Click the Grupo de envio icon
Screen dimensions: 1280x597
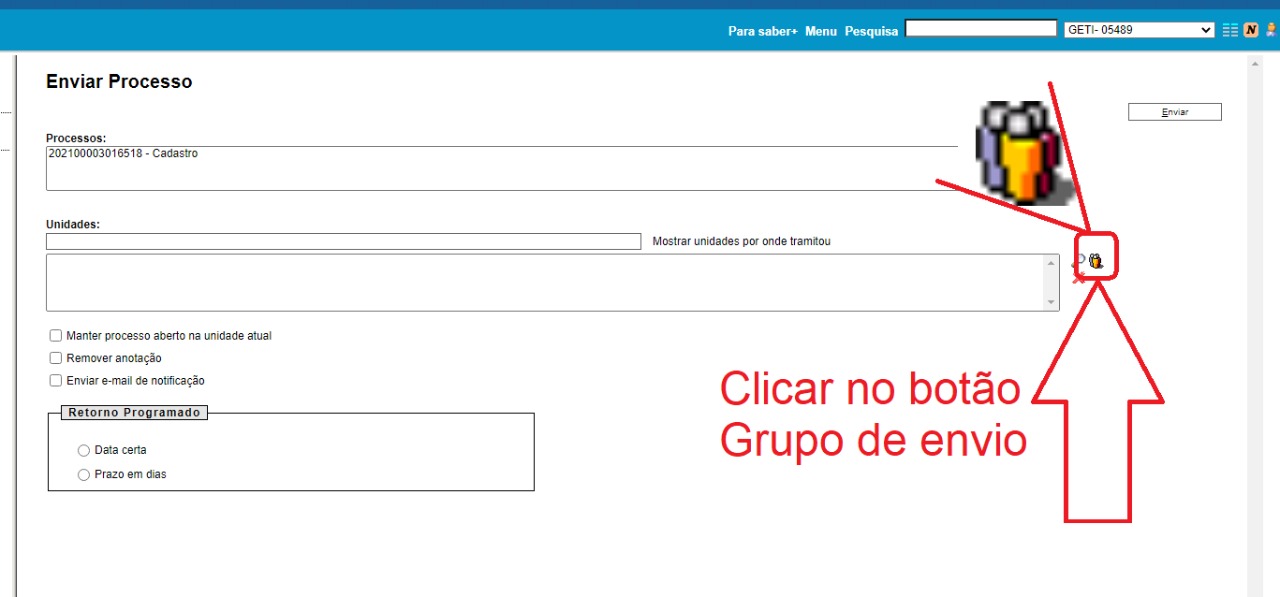click(x=1096, y=261)
